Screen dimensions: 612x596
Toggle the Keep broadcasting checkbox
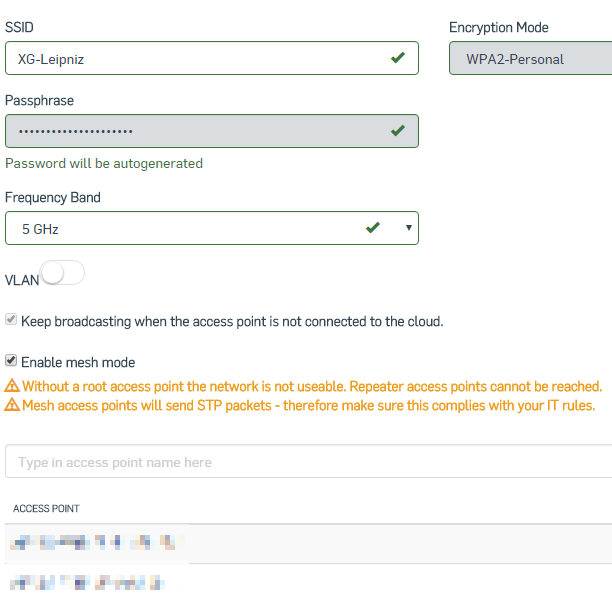(11, 319)
